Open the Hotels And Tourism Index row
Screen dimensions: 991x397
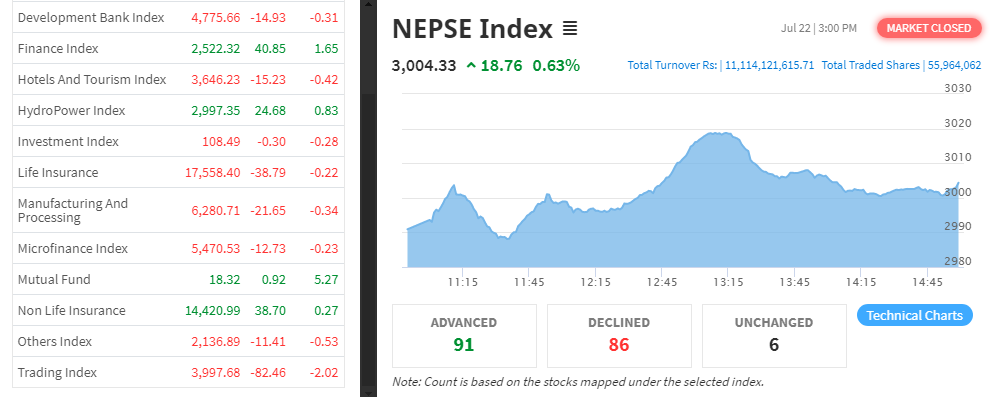point(178,80)
